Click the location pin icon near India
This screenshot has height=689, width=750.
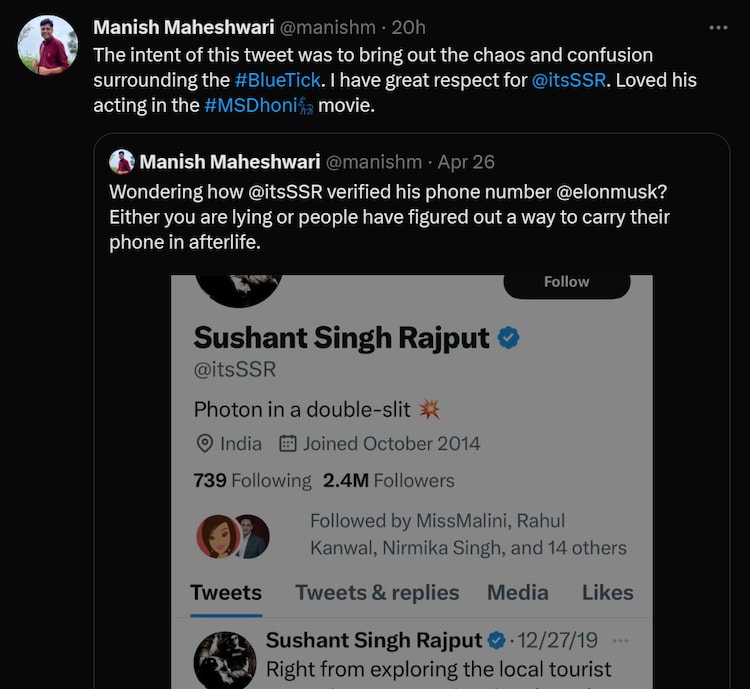click(x=205, y=443)
